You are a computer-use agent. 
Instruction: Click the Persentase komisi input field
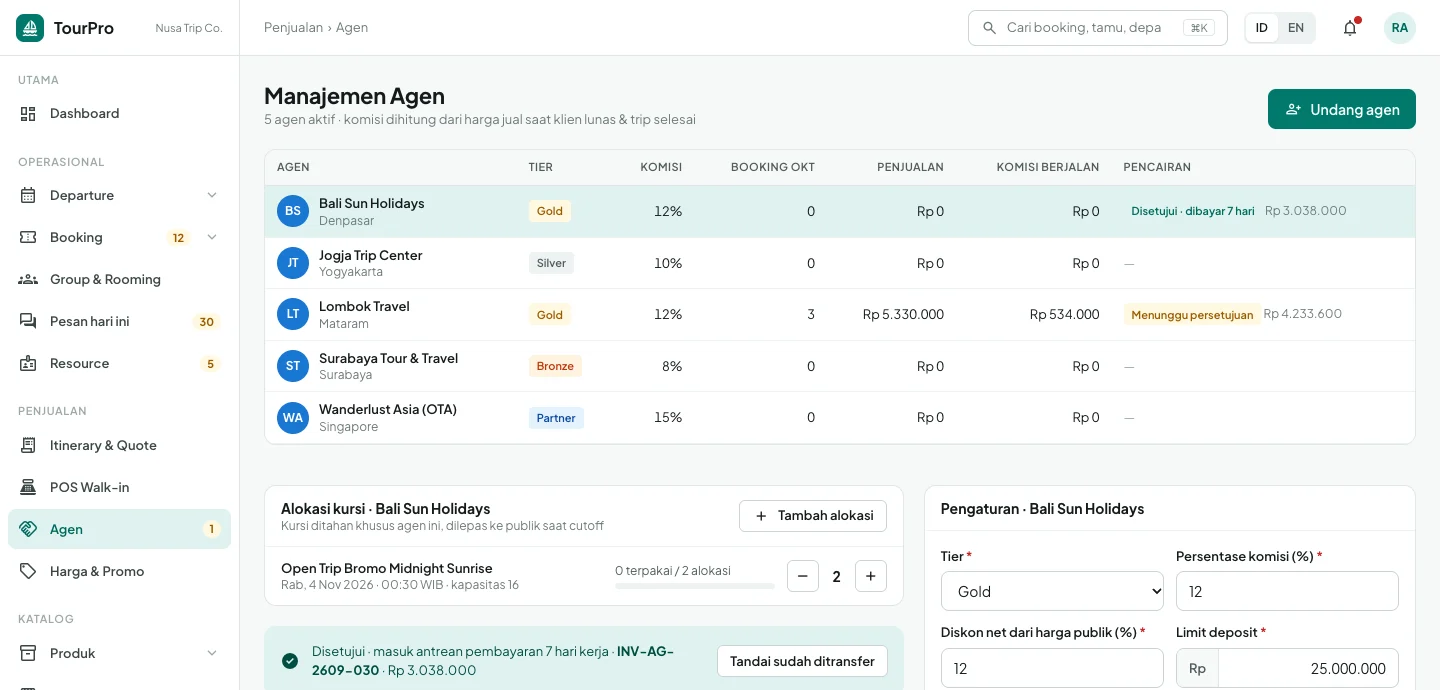[x=1287, y=591]
